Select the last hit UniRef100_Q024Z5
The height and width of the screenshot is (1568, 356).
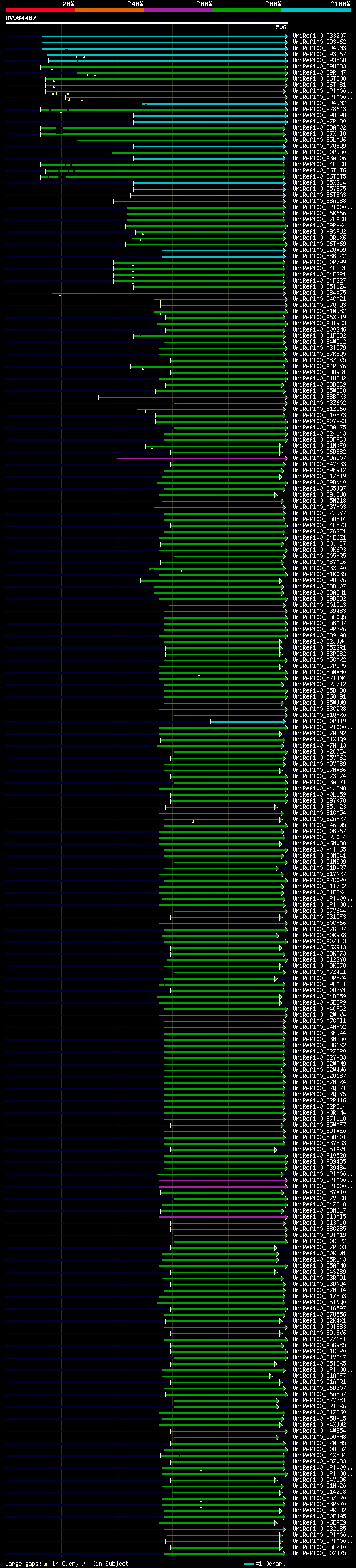click(319, 1554)
